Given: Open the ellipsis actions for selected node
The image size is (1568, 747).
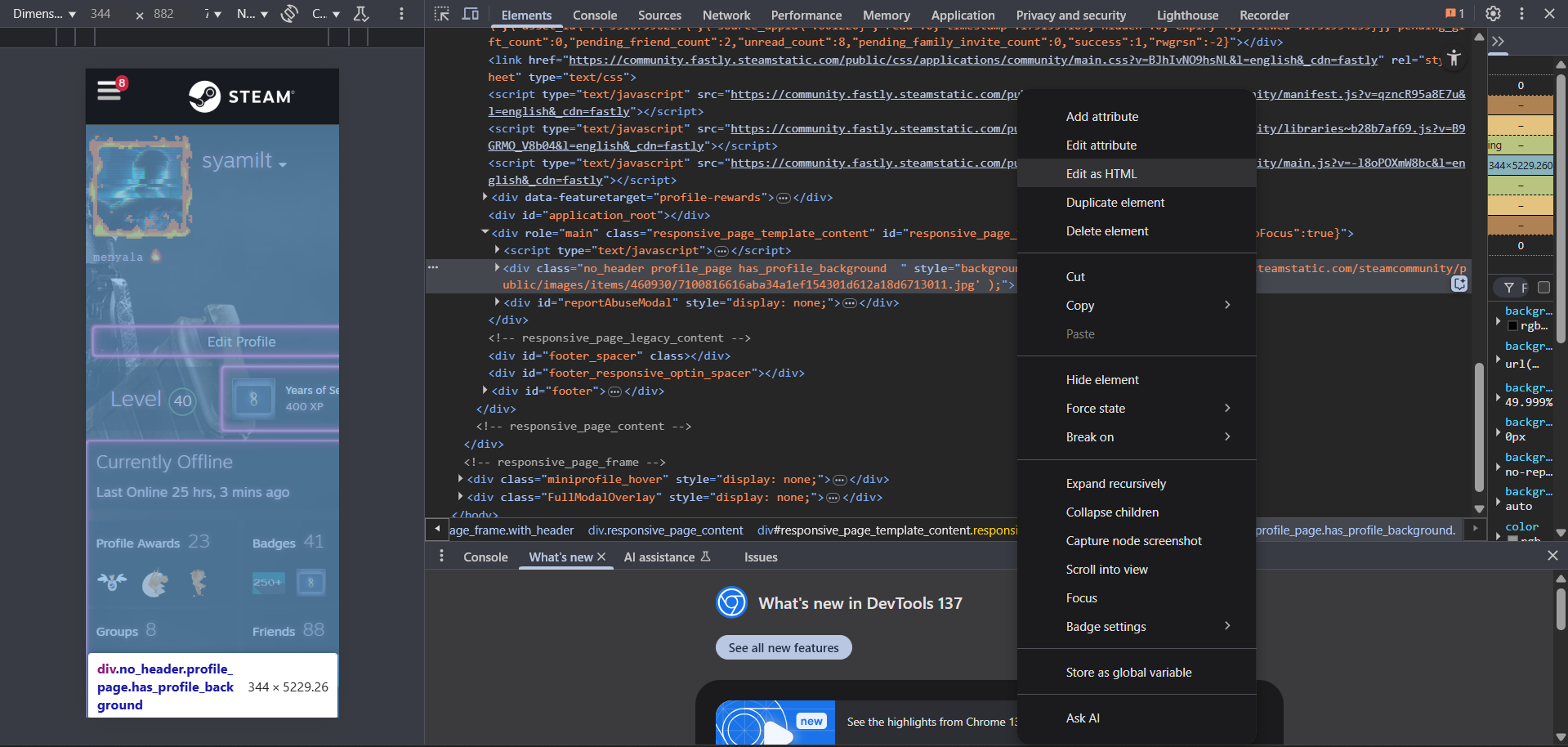Looking at the screenshot, I should tap(433, 267).
